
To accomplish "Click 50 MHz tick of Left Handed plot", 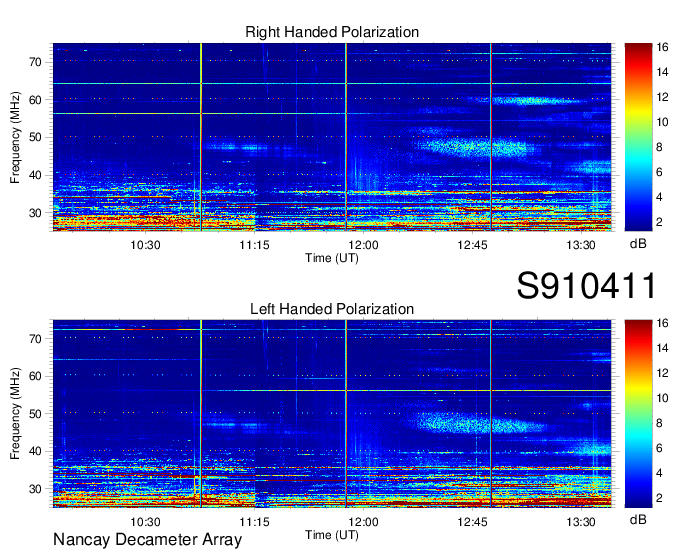I will pyautogui.click(x=35, y=414).
